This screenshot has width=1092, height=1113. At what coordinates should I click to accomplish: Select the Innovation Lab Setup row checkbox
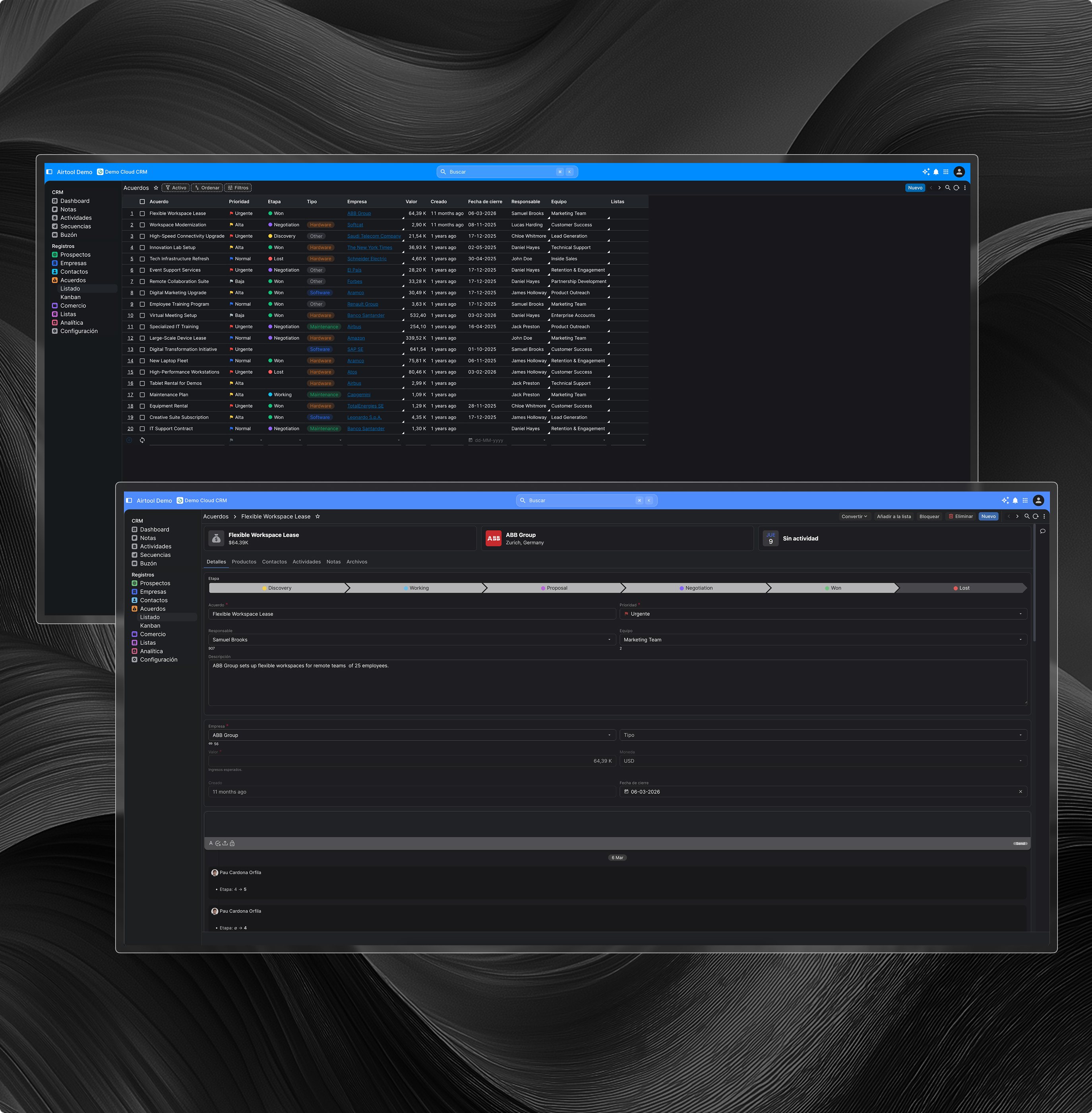(142, 247)
